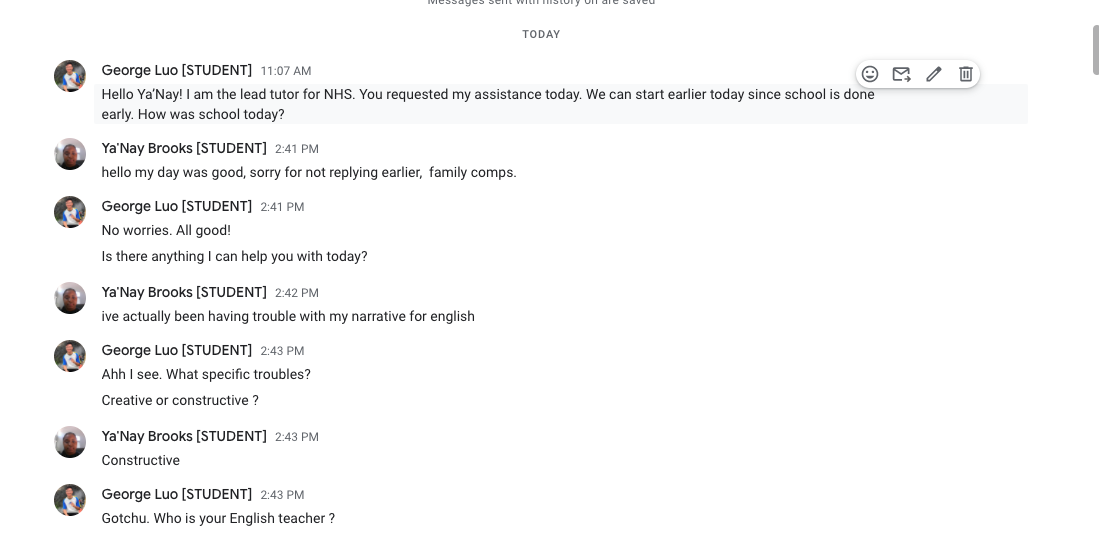Click George's avatar beside 'Ahh I see' message
Viewport: 1099px width, 546px height.
point(70,356)
